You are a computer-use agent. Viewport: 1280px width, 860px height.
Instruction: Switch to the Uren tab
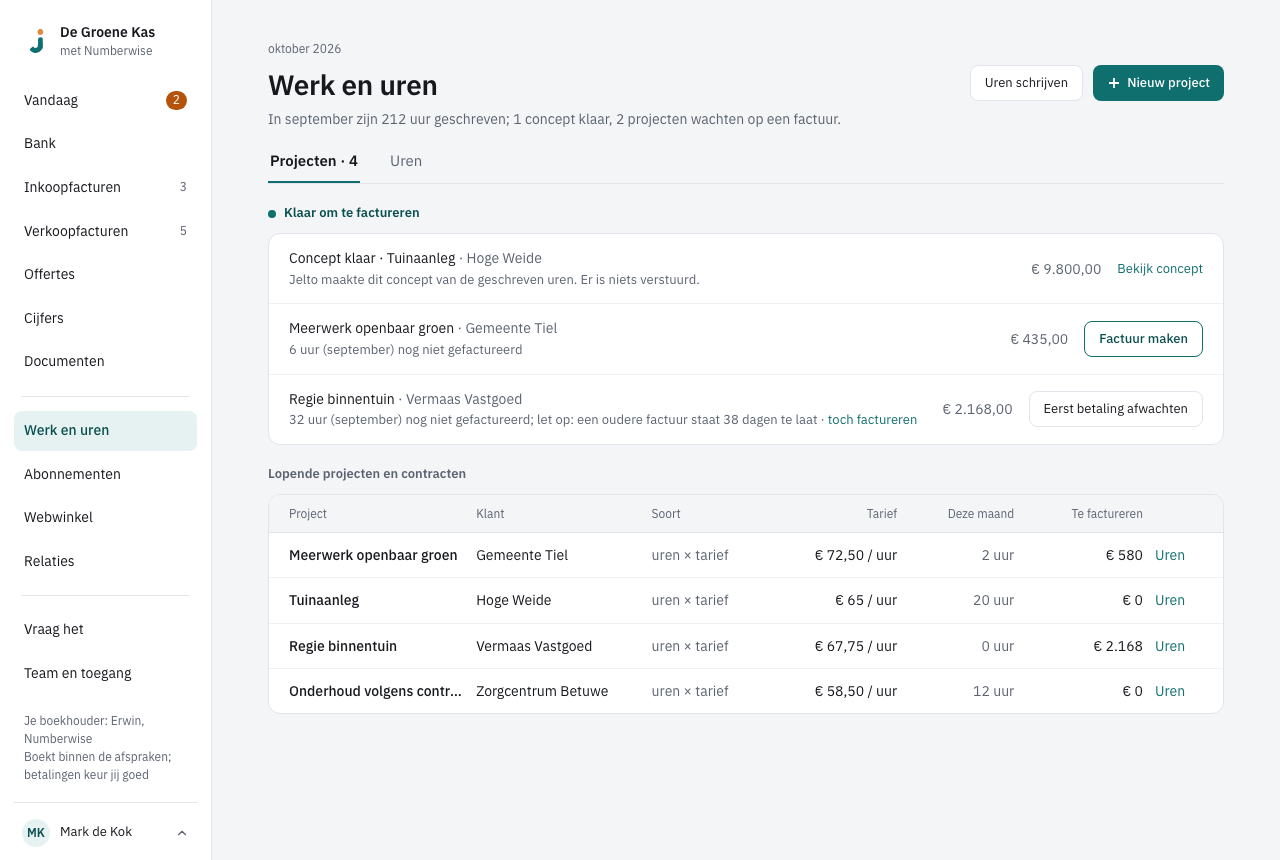pos(406,161)
